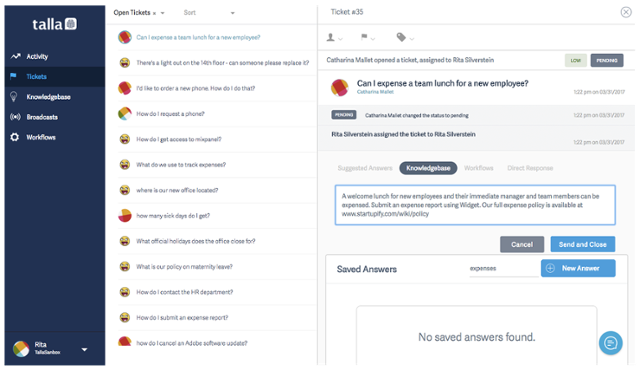Click avatar beside 'Can I expense a team lunch' ticket
The image size is (640, 371).
[124, 37]
